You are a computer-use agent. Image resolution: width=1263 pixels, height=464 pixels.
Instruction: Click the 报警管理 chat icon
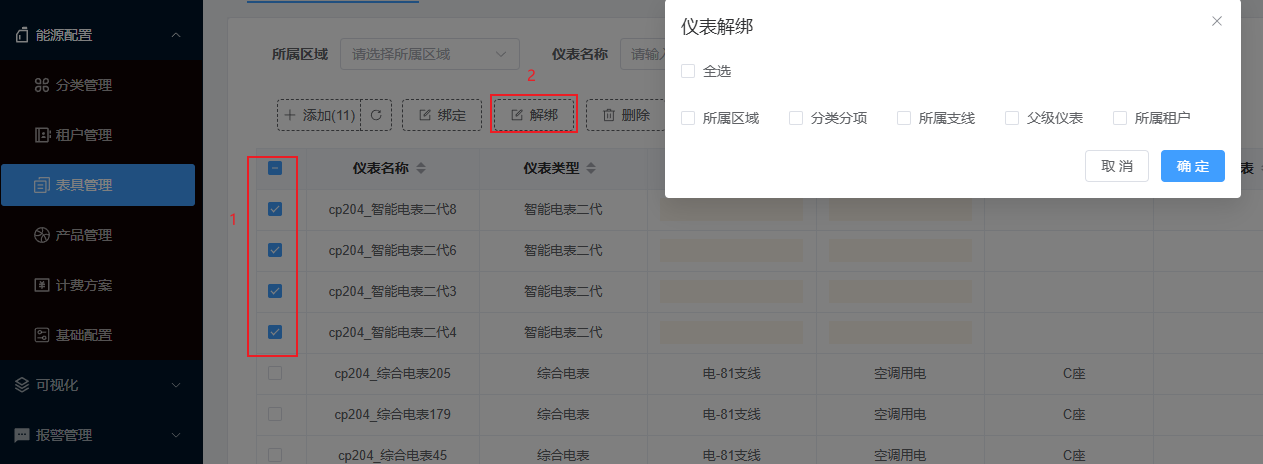[x=22, y=435]
